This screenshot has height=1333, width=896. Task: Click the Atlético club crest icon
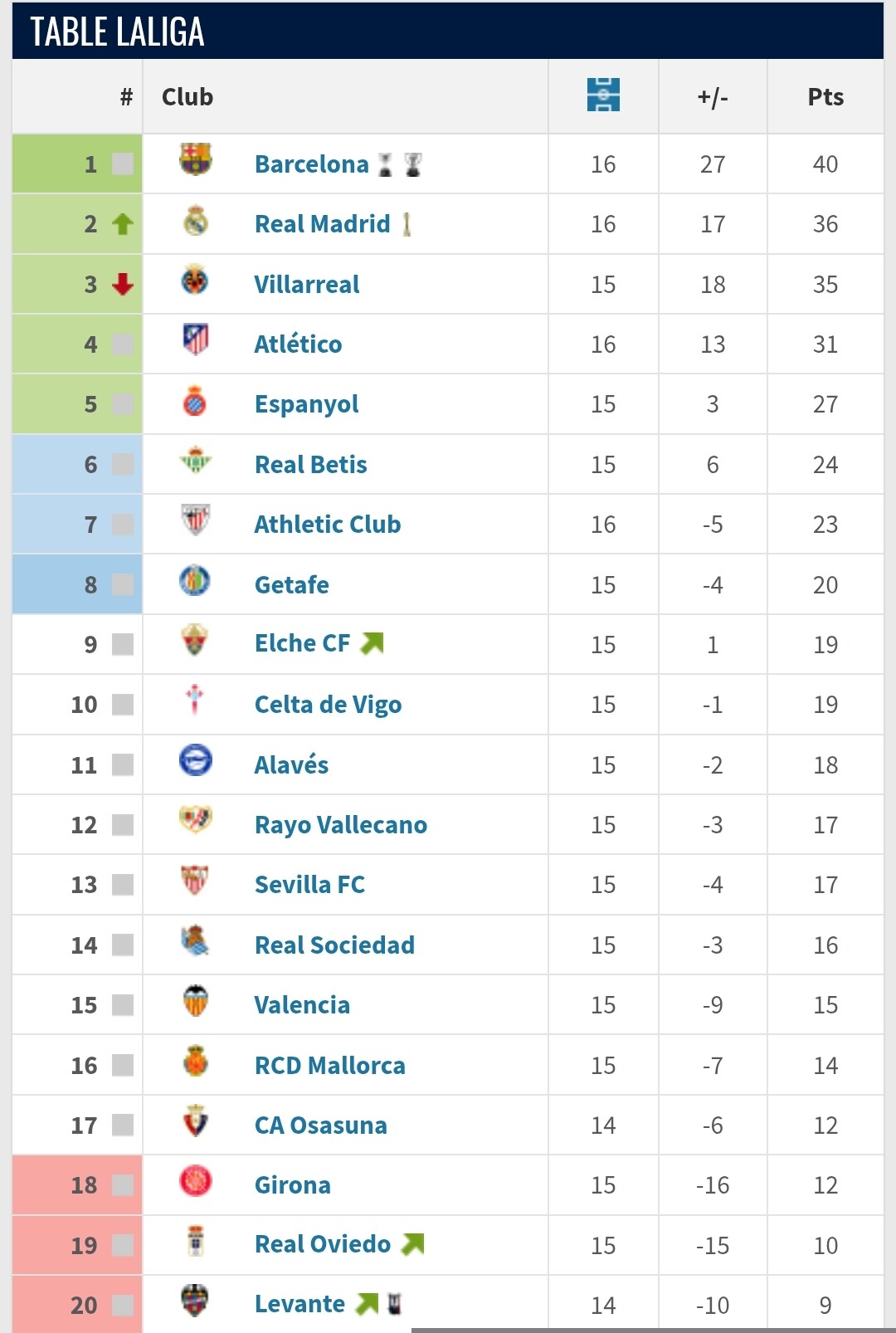pyautogui.click(x=196, y=340)
